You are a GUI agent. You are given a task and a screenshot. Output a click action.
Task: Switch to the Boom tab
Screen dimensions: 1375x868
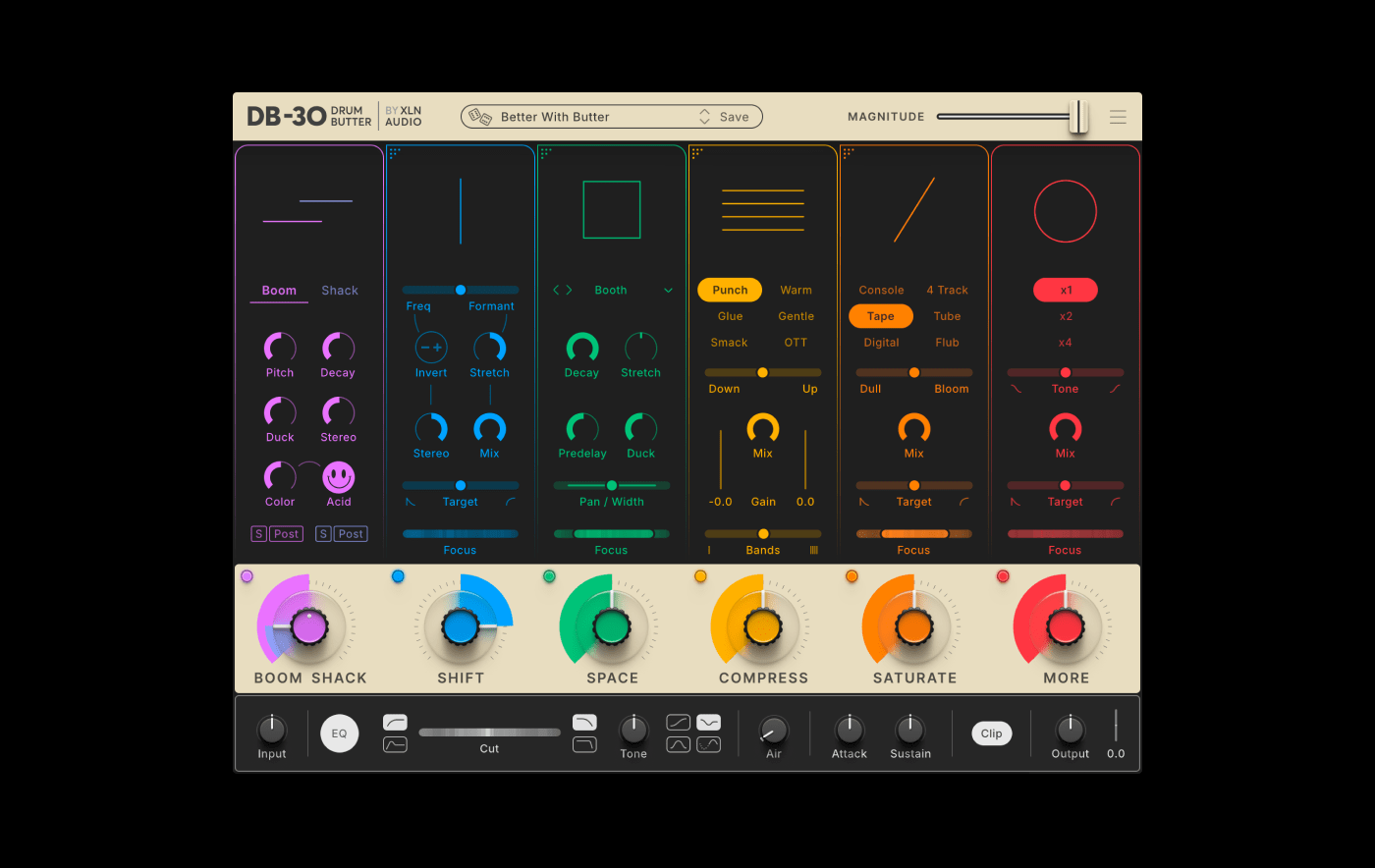(x=279, y=291)
